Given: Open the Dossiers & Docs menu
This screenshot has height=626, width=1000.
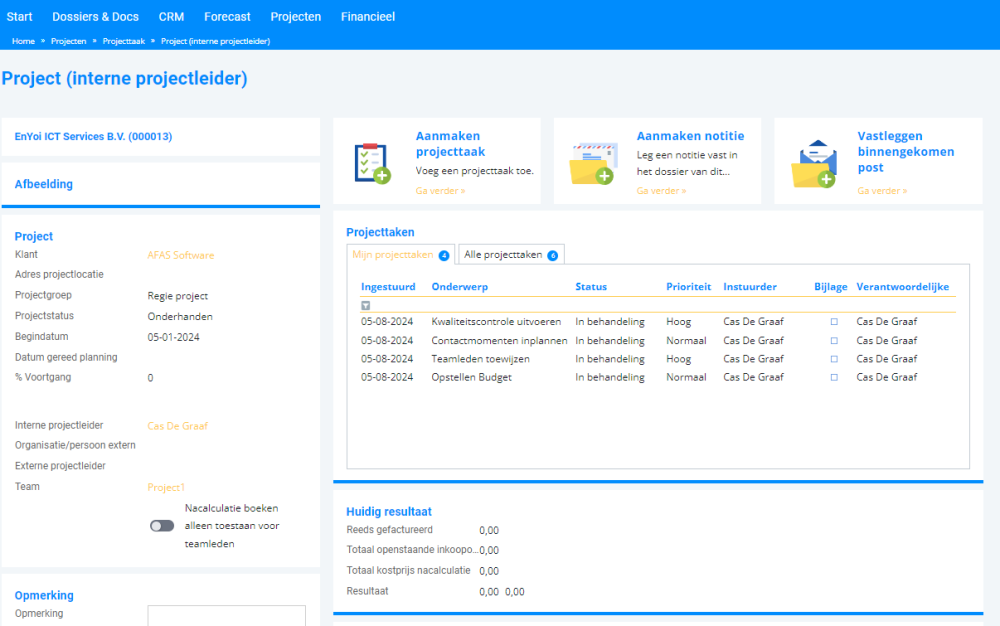Looking at the screenshot, I should coord(96,17).
